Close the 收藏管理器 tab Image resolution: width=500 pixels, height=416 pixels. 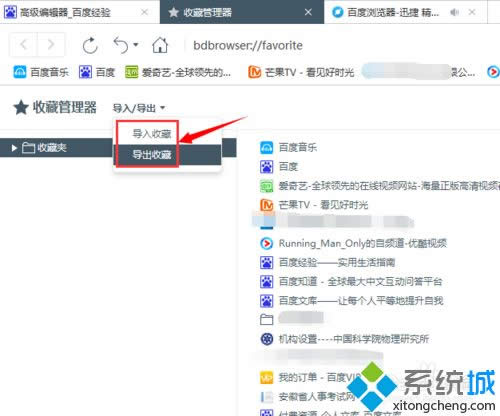(x=308, y=12)
